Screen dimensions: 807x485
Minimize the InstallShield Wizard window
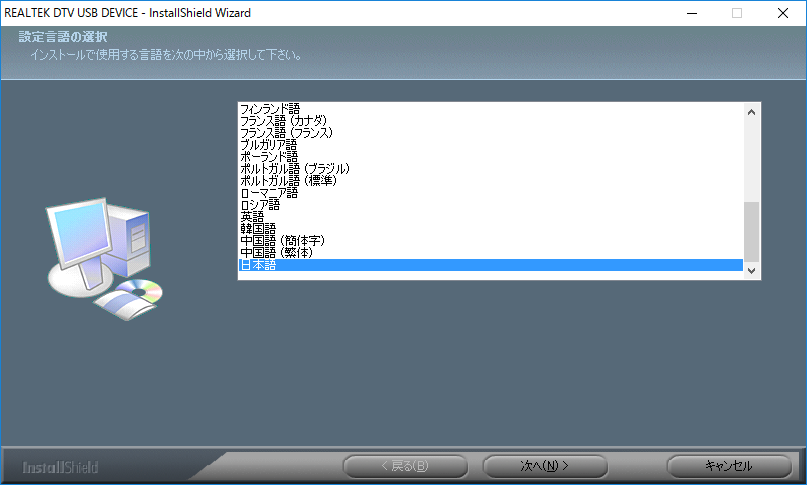coord(692,13)
